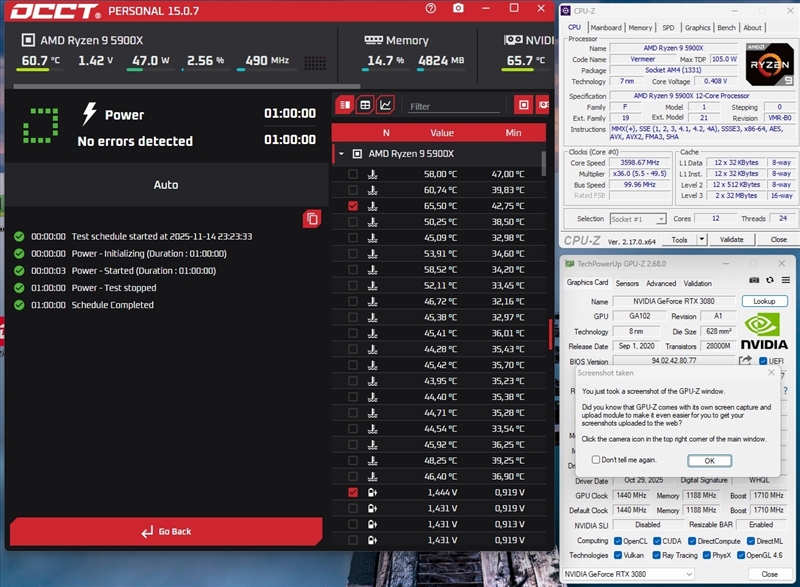800x587 pixels.
Task: Open the Sensors tab in GPU-Z
Action: coord(627,283)
